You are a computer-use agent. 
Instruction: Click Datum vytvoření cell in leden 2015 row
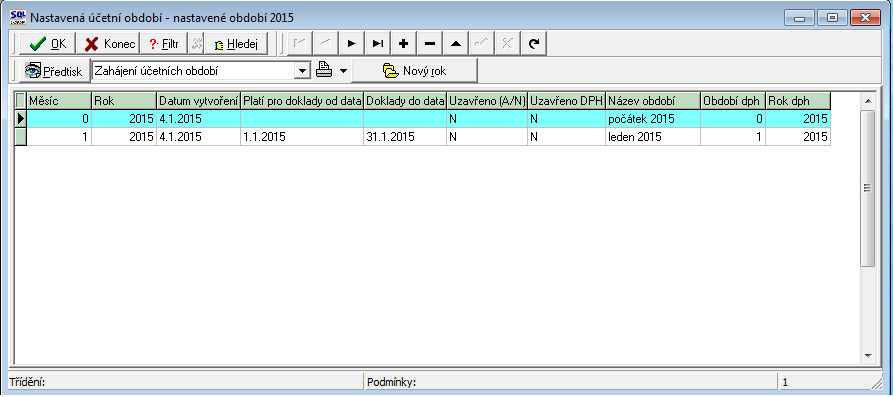pyautogui.click(x=198, y=137)
